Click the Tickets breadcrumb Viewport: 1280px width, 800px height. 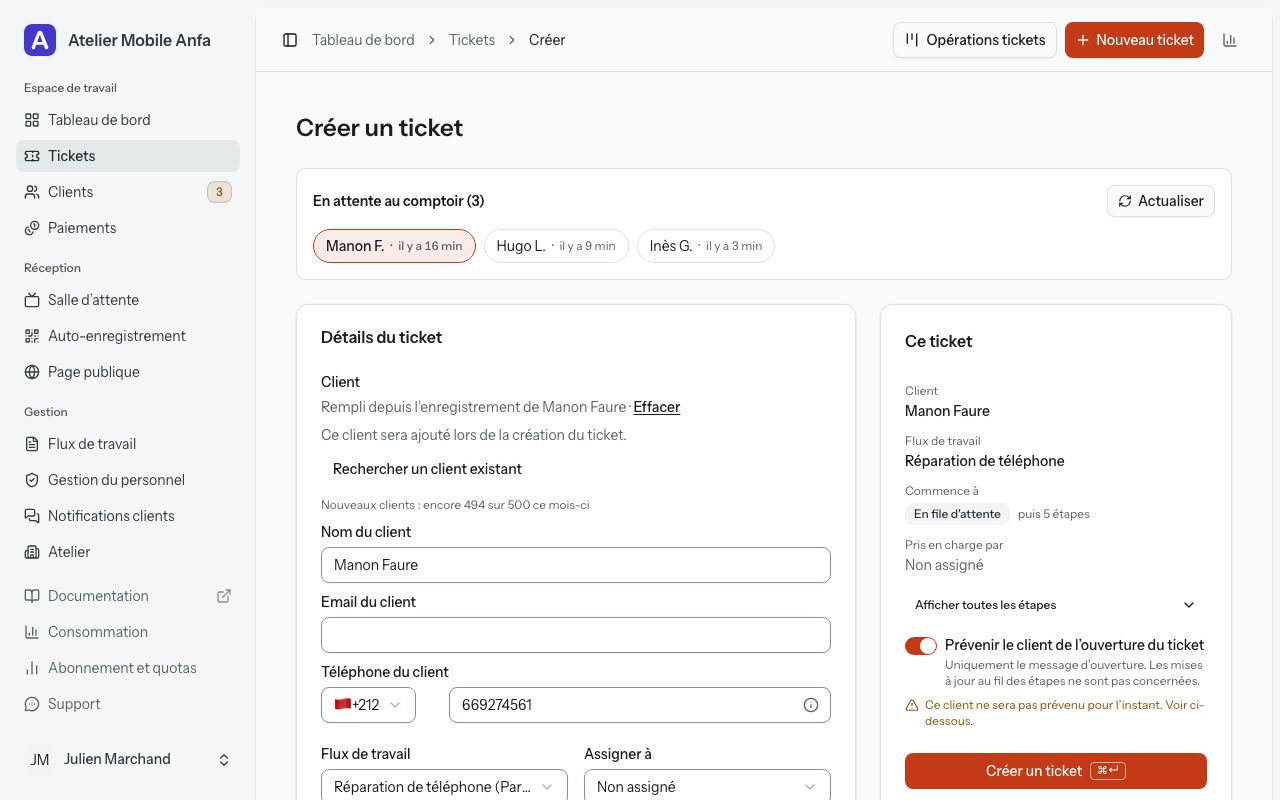click(472, 40)
